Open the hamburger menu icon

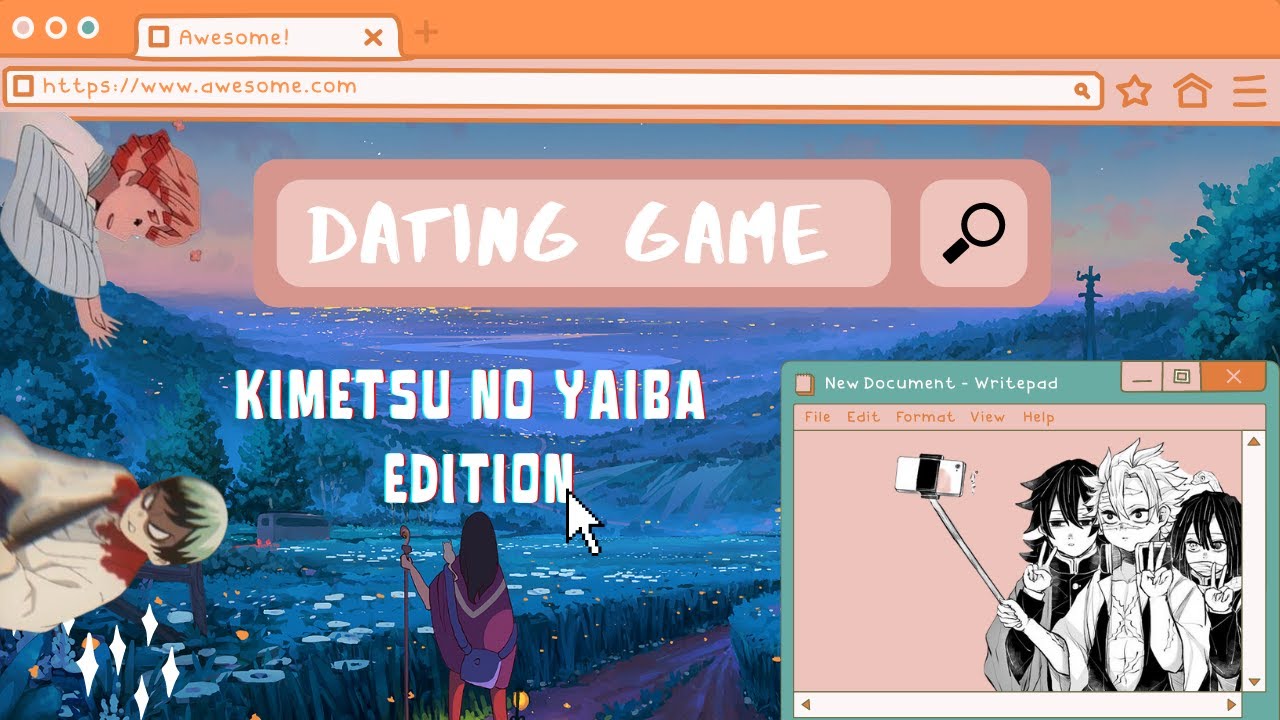[x=1250, y=91]
